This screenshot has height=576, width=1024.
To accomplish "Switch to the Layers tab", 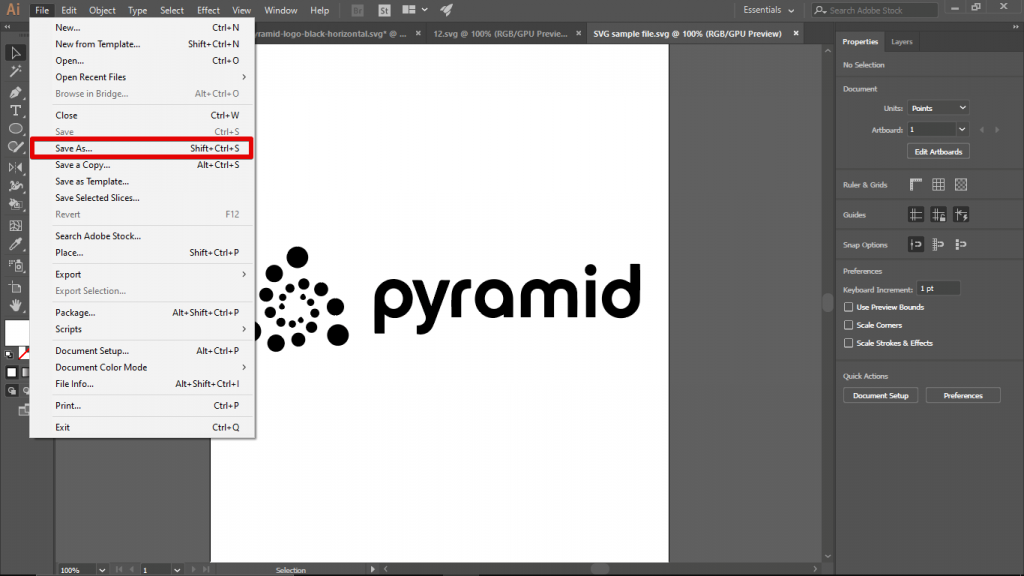I will tap(901, 42).
